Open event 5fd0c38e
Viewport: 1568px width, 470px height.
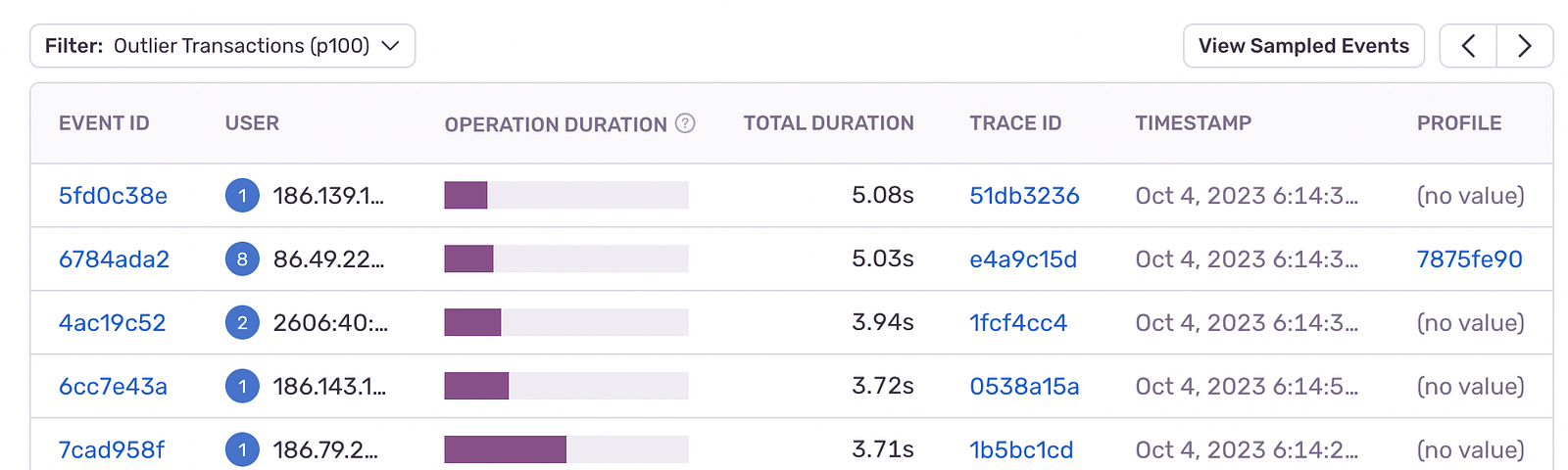click(113, 196)
